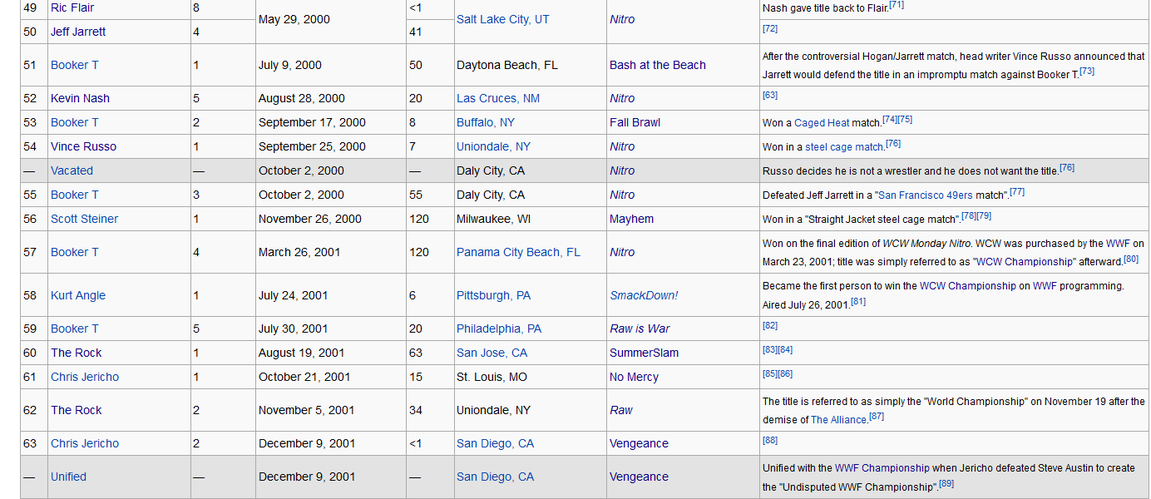Open Nitro link in the March 26, 2001 row

[622, 252]
